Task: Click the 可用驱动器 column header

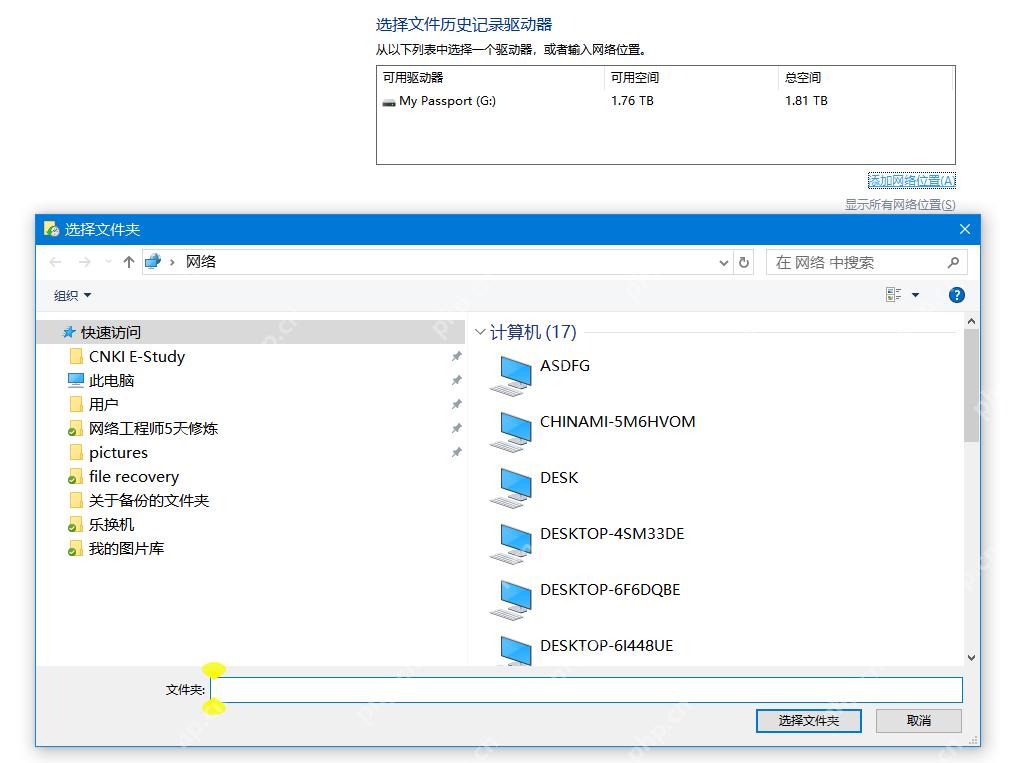Action: click(x=413, y=77)
